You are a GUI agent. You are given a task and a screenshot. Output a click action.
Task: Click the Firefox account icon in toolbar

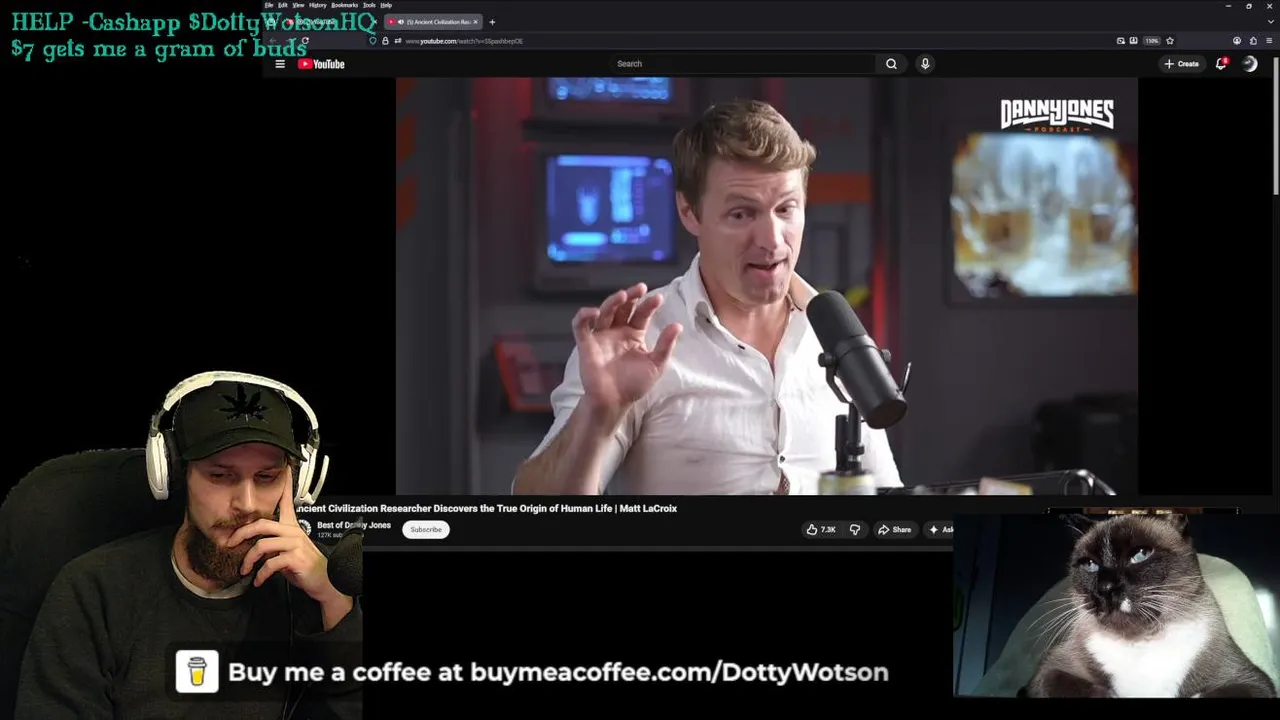pos(1237,41)
